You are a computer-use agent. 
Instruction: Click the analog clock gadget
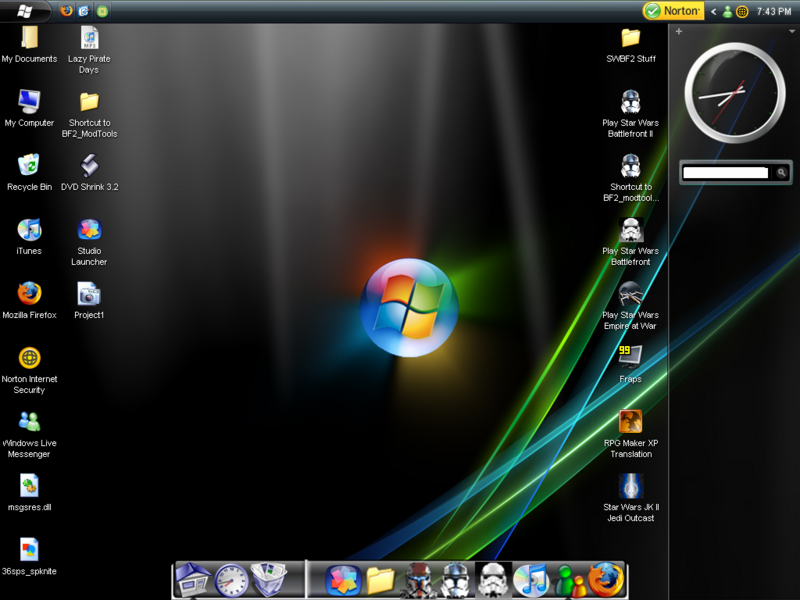[735, 93]
